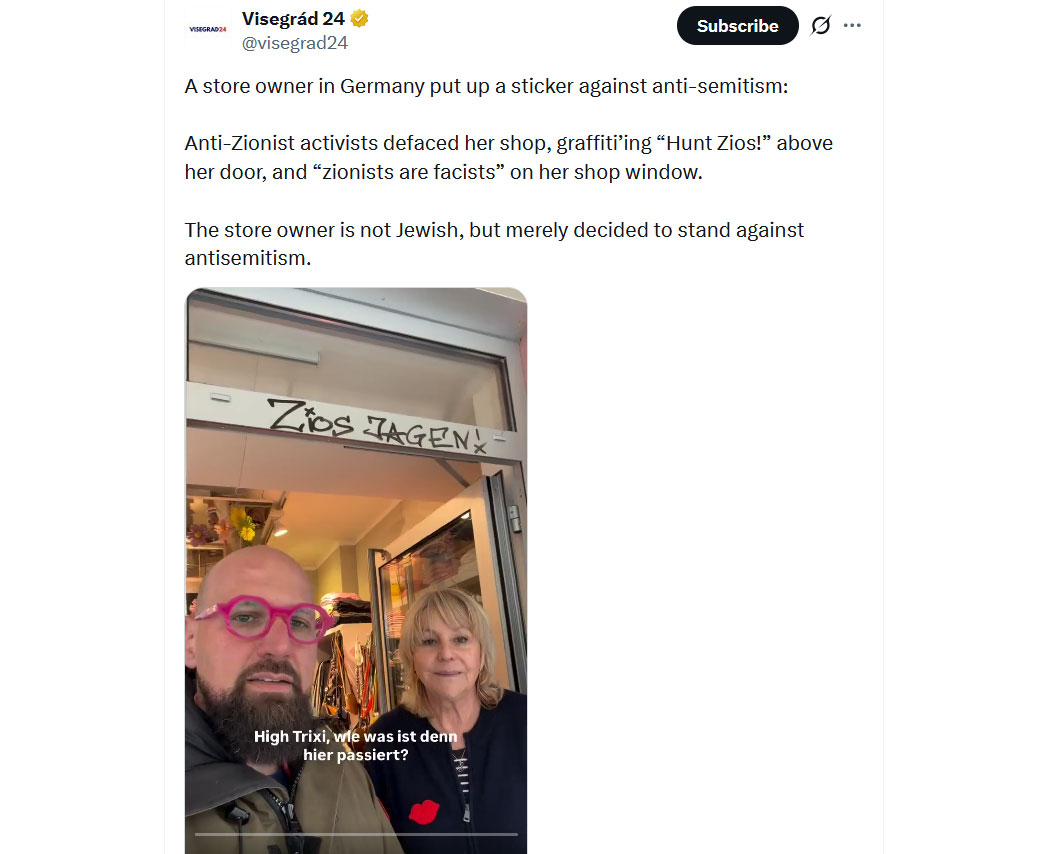Open the Grok explain-post icon
The image size is (1050, 854).
(820, 25)
